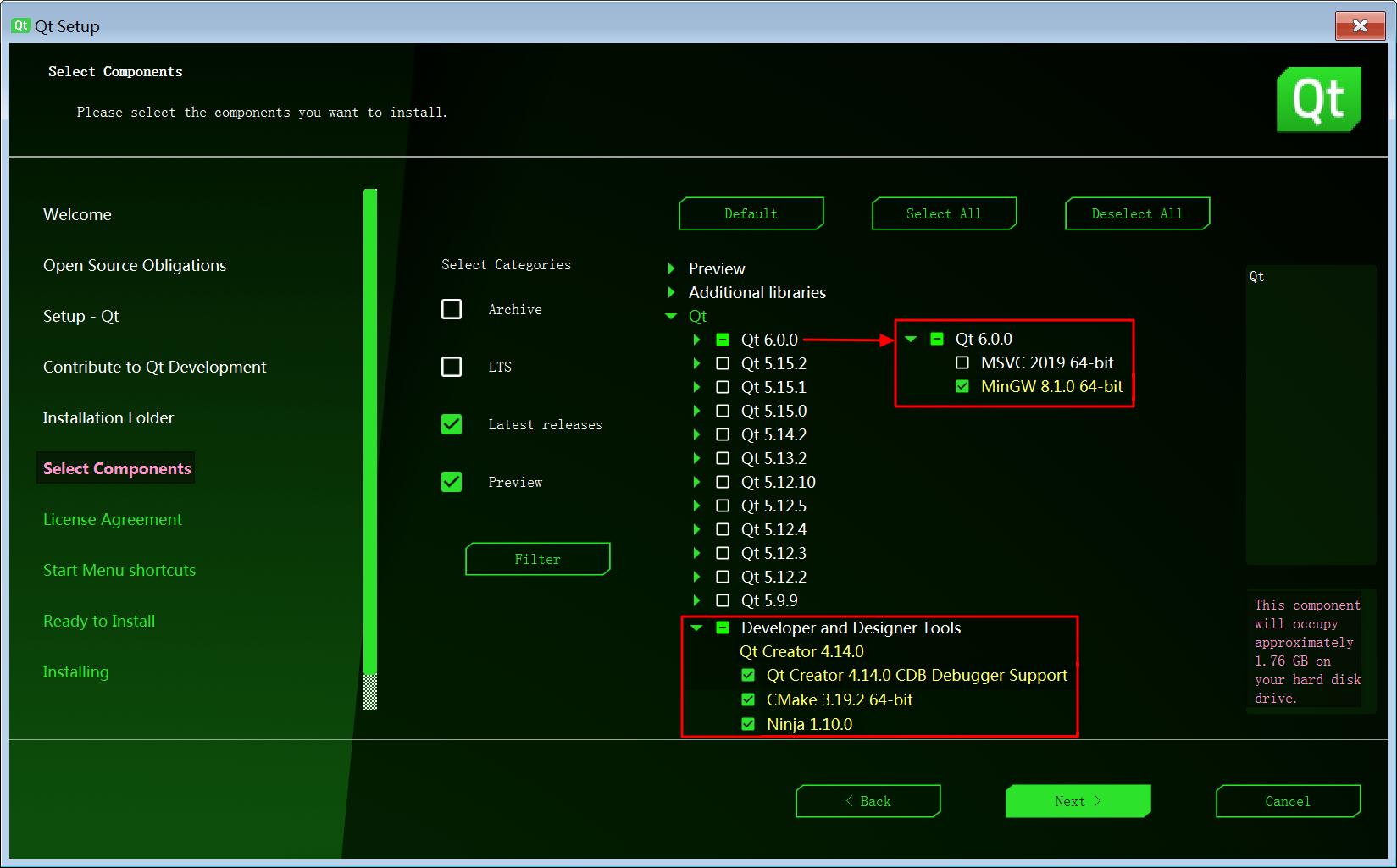Expand the Additional libraries node
The height and width of the screenshot is (868, 1397).
click(671, 292)
